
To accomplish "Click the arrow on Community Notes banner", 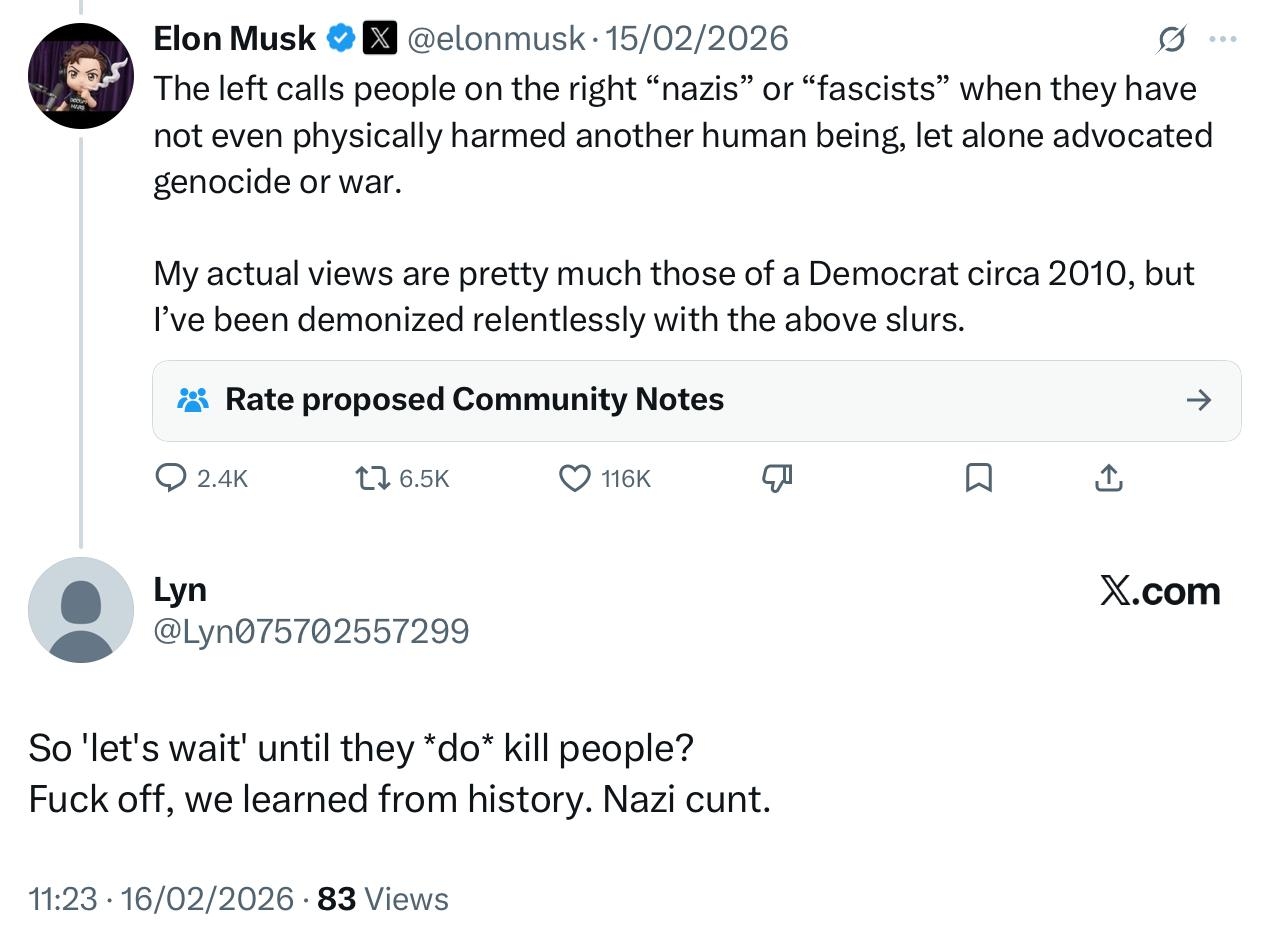I will click(x=1198, y=400).
